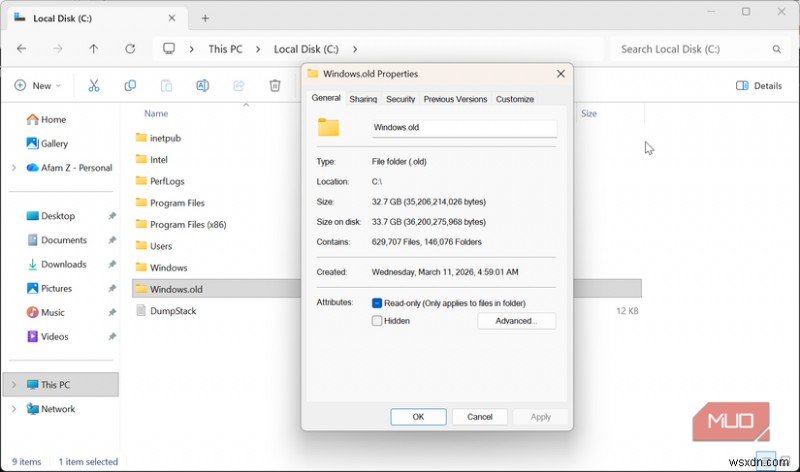Click the Share icon in toolbar

point(239,86)
